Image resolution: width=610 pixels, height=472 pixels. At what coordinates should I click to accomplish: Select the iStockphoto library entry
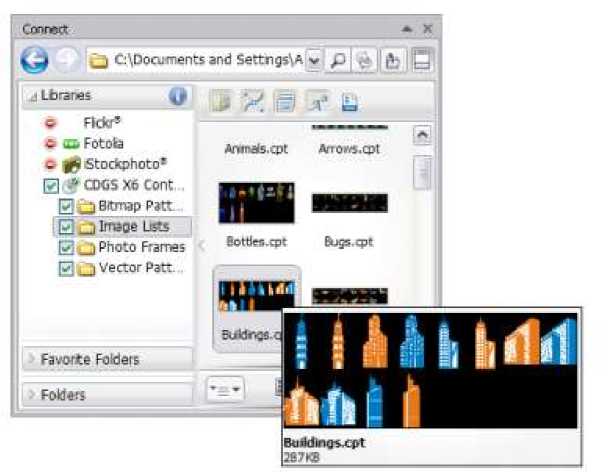point(125,164)
